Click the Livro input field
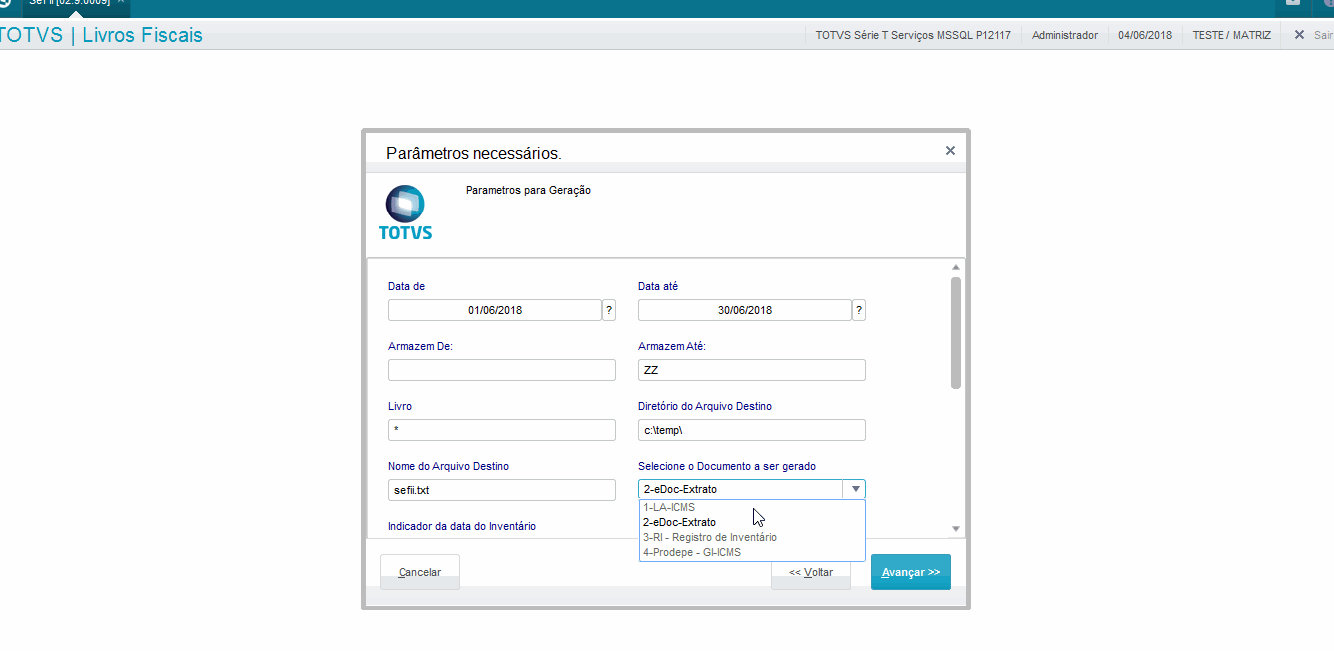This screenshot has height=651, width=1334. pyautogui.click(x=502, y=430)
